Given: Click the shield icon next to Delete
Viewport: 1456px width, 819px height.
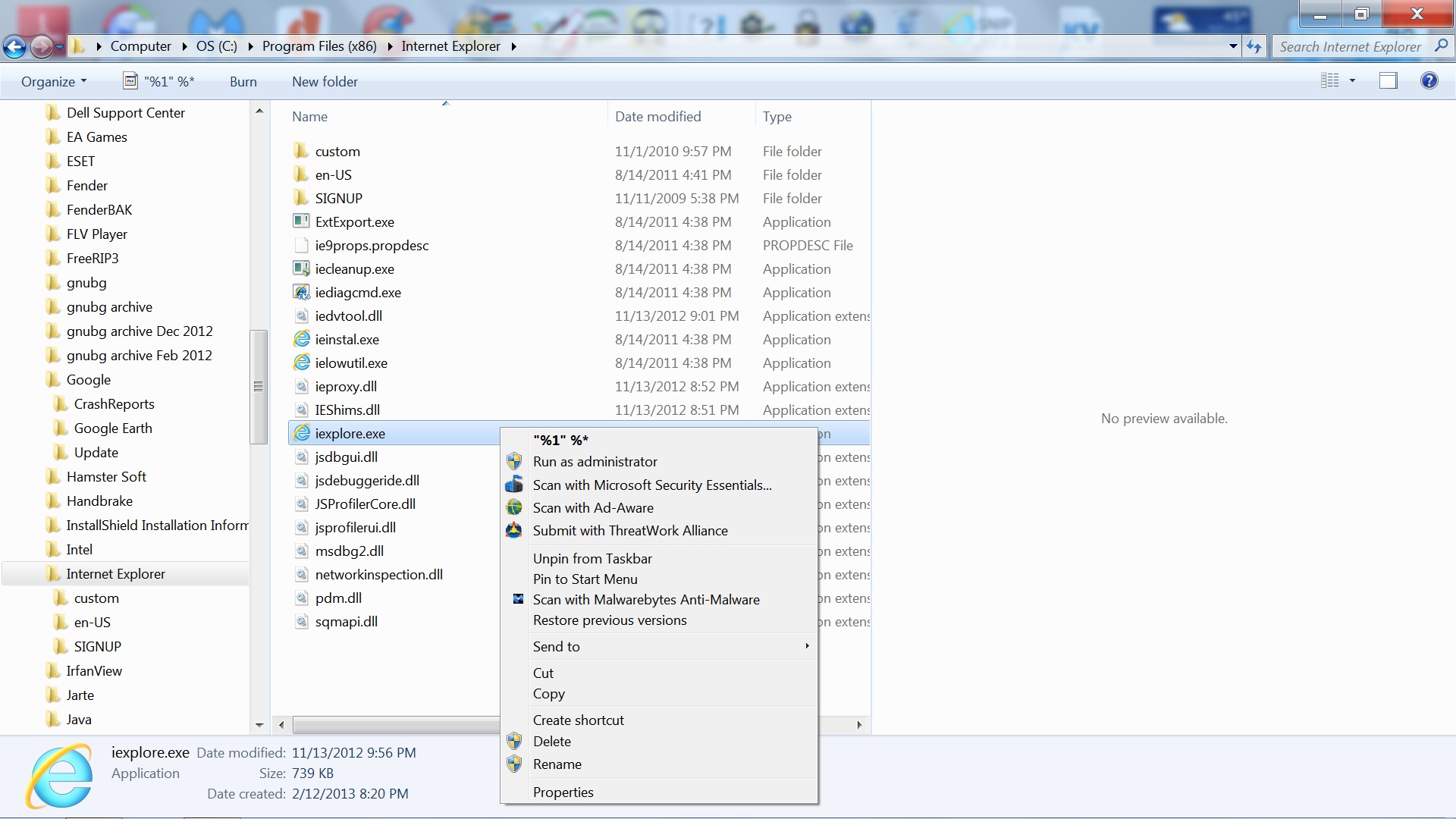Looking at the screenshot, I should pos(514,741).
